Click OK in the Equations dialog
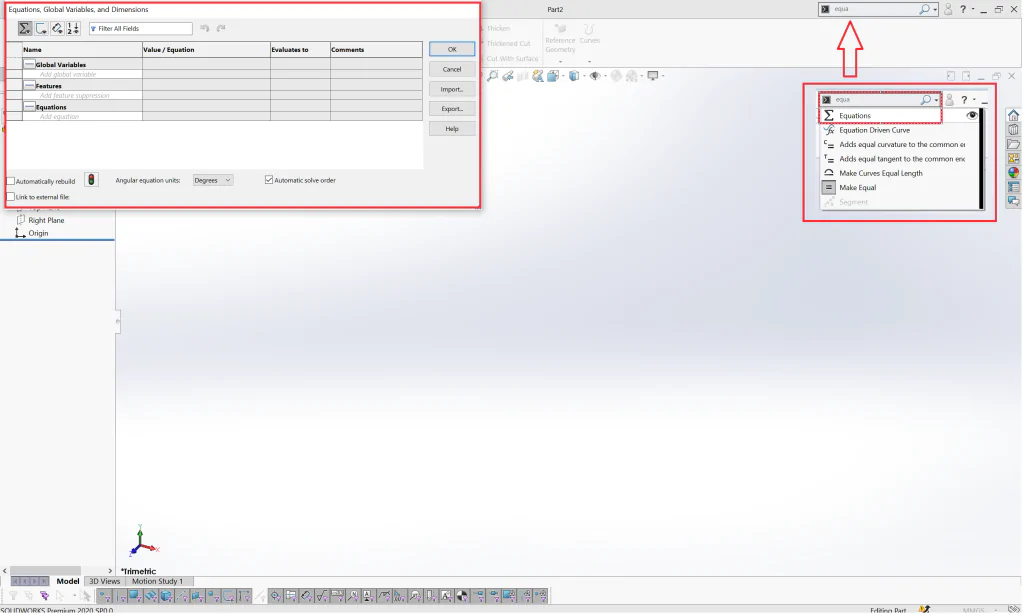1024x615 pixels. point(452,49)
